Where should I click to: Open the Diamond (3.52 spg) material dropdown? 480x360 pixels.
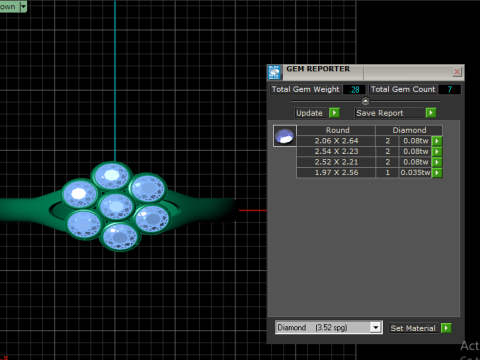[x=376, y=328]
